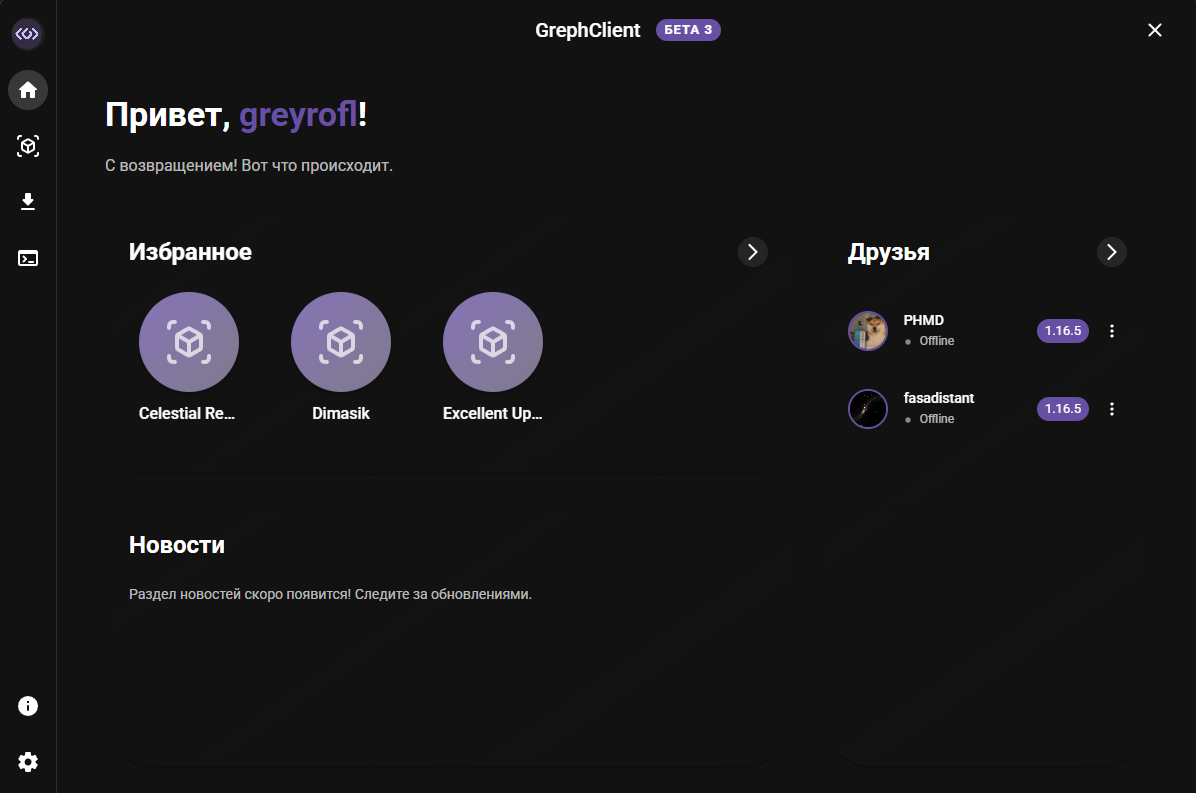
Task: Open the options menu for friend fasadistant
Action: coord(1112,409)
